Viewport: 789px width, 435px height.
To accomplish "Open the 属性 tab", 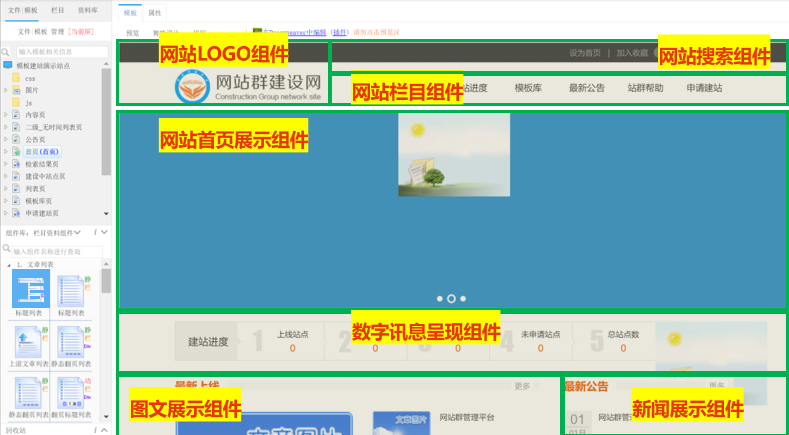I will pos(154,13).
